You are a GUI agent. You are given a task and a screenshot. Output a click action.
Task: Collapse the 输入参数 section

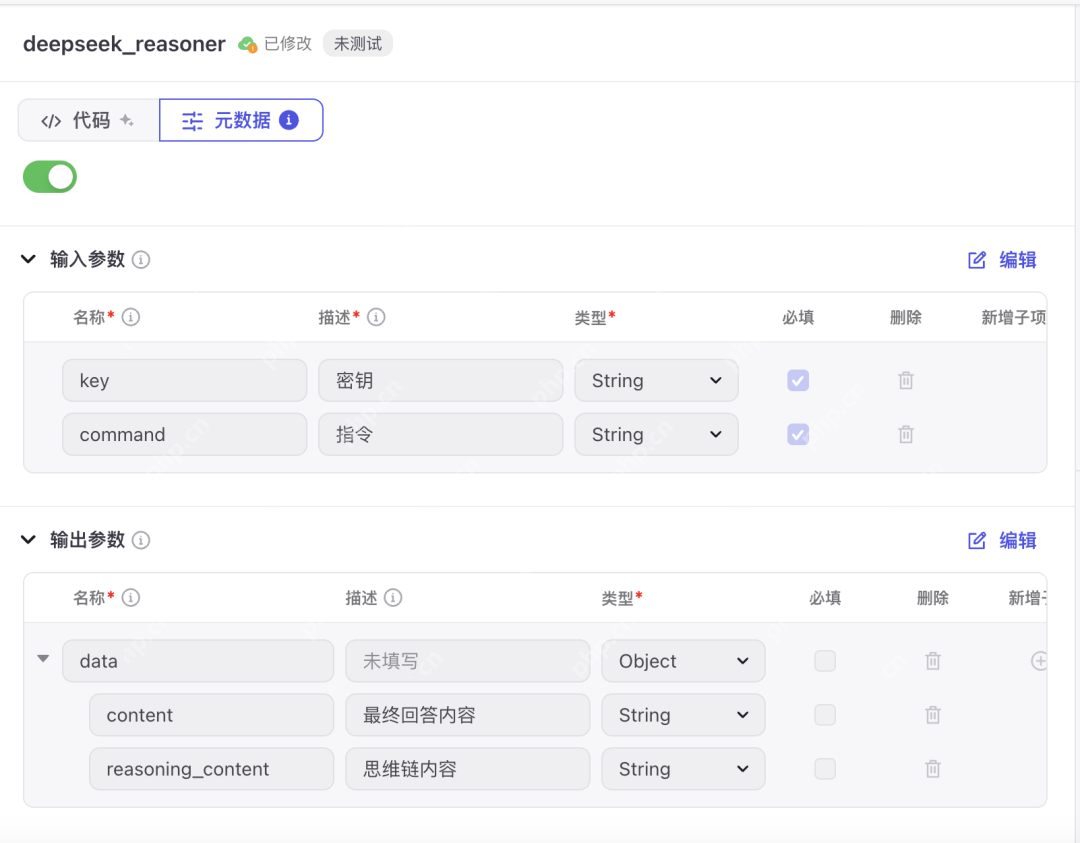28,260
